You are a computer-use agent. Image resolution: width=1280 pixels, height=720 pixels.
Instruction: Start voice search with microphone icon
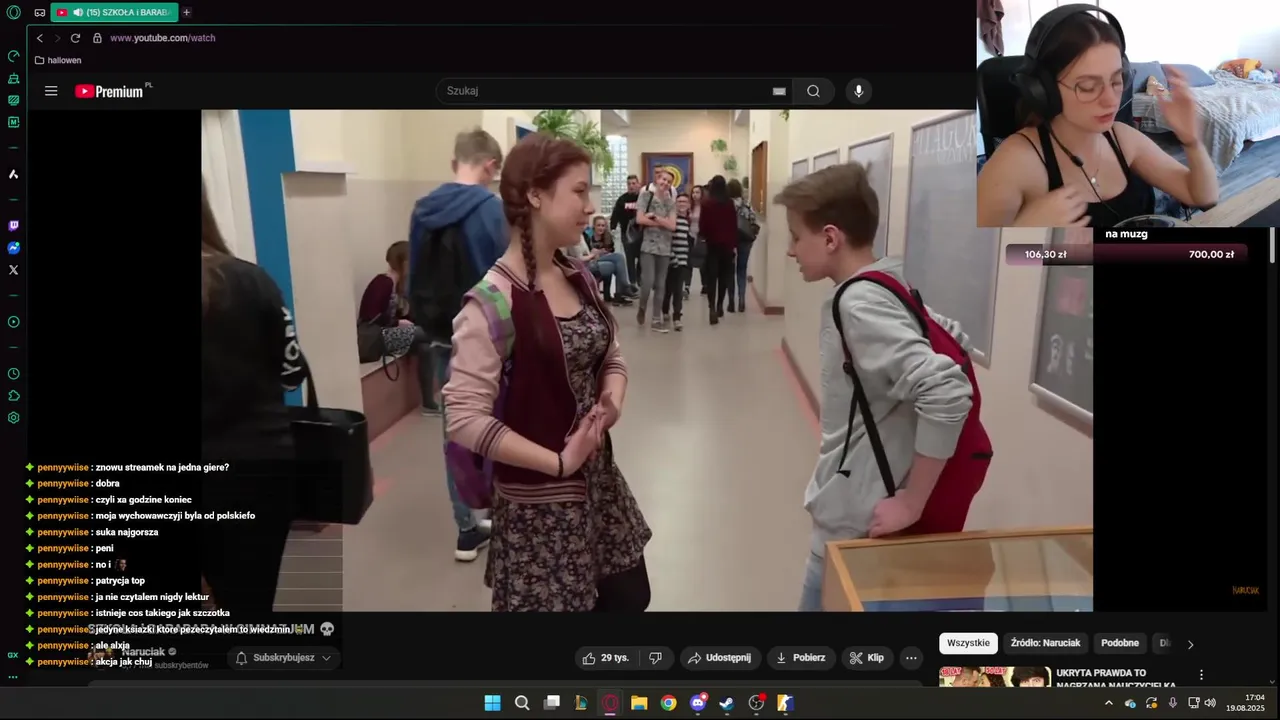click(x=858, y=91)
